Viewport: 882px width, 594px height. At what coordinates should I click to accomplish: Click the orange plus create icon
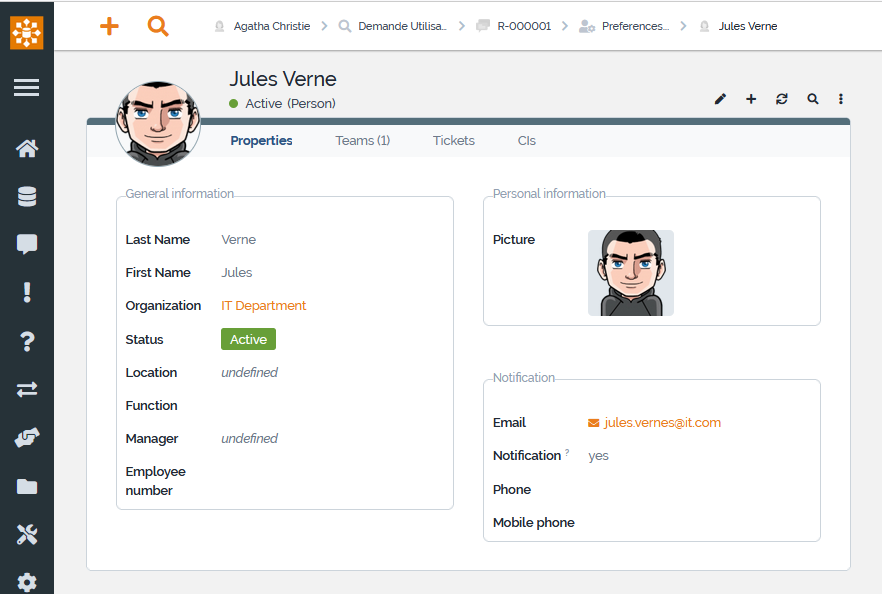109,26
